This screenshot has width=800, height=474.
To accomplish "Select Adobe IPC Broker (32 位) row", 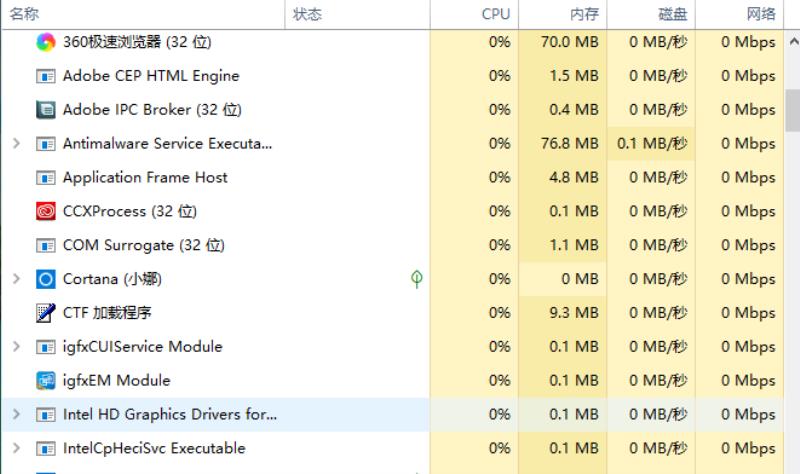I will pos(152,110).
